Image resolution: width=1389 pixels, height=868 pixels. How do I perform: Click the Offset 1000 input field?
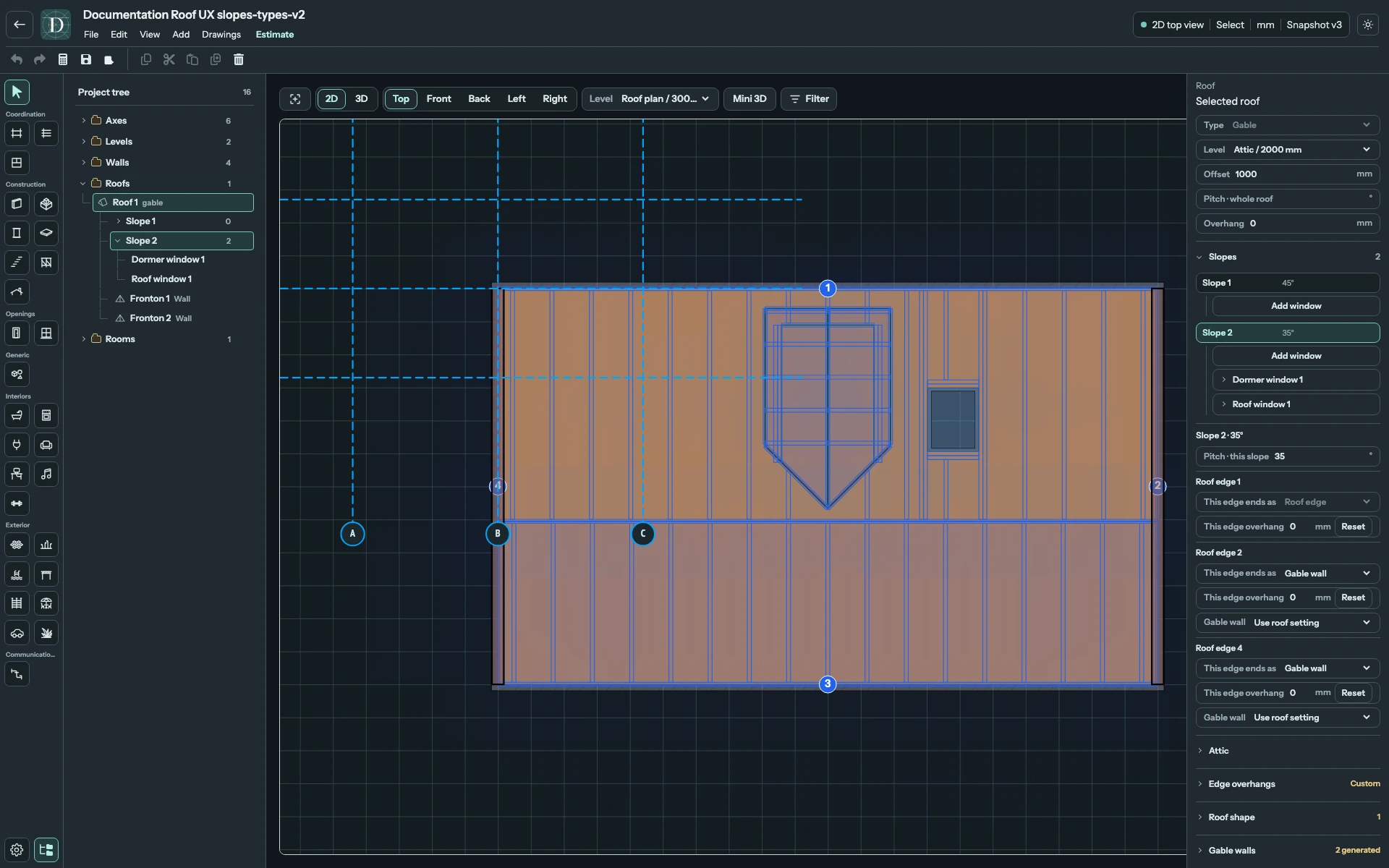tap(1287, 174)
